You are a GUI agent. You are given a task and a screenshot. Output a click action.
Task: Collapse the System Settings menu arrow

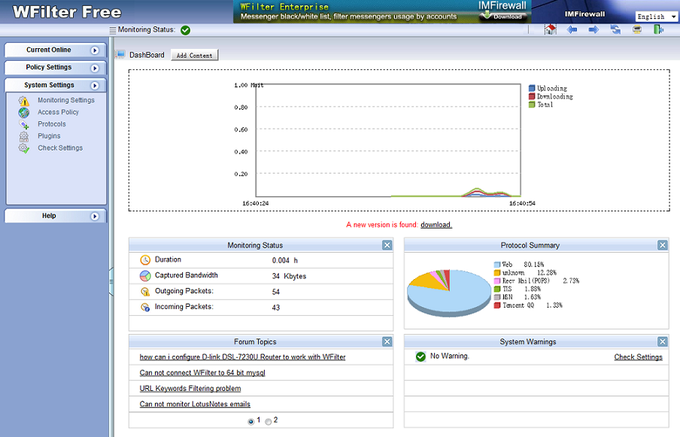94,86
